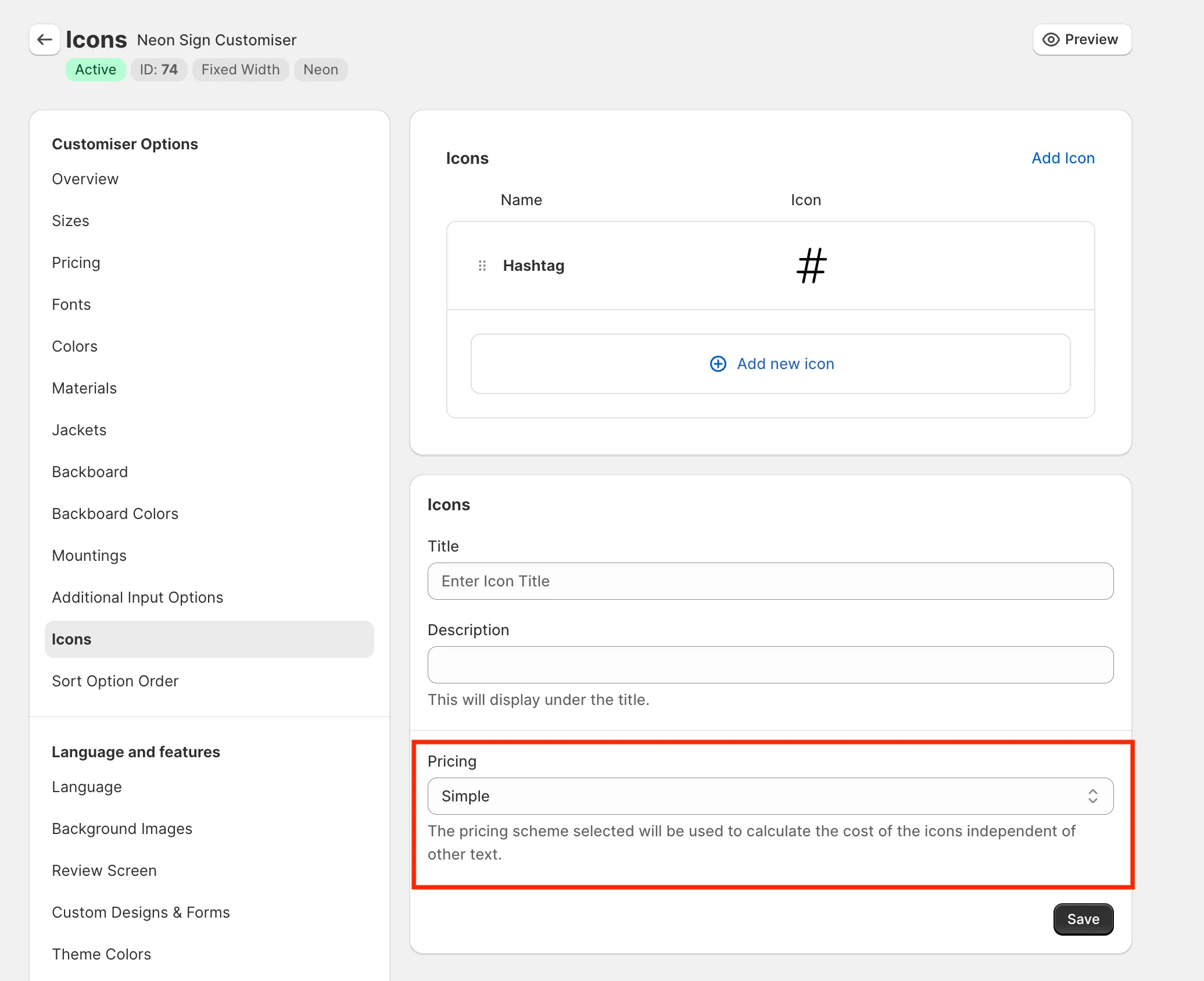Click the Preview button

pos(1081,40)
